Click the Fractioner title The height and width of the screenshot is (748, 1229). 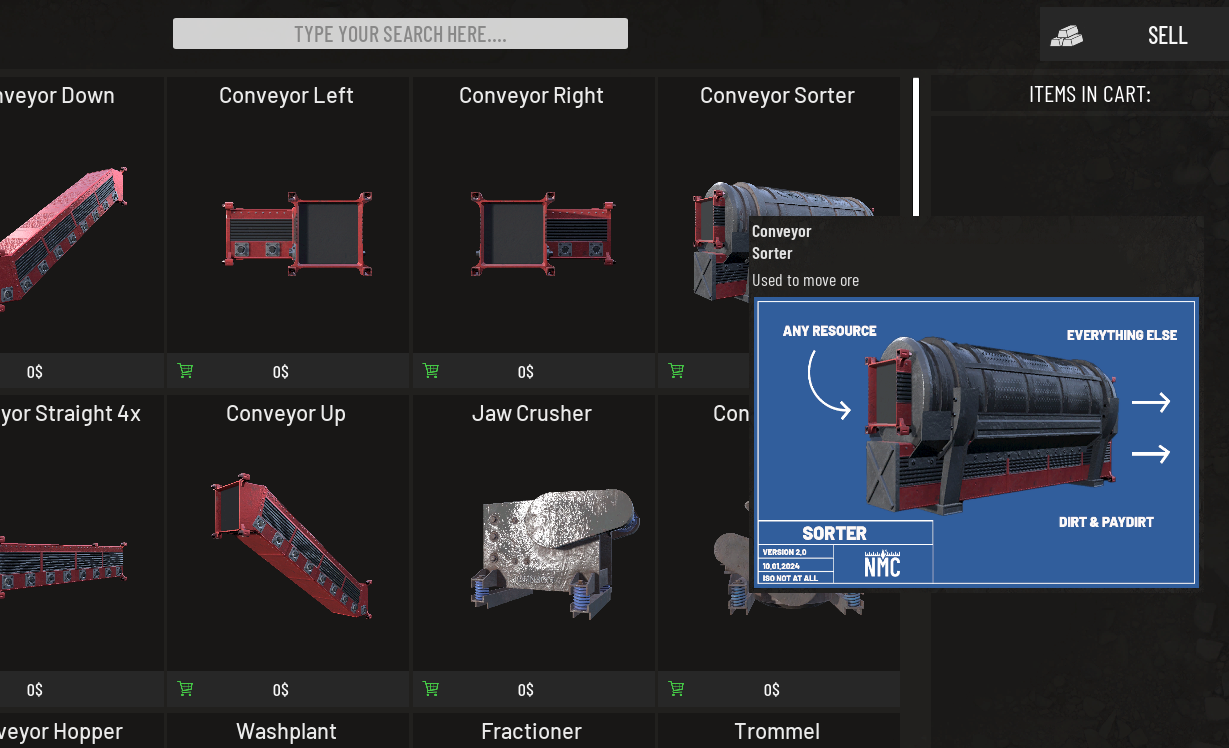pyautogui.click(x=531, y=732)
